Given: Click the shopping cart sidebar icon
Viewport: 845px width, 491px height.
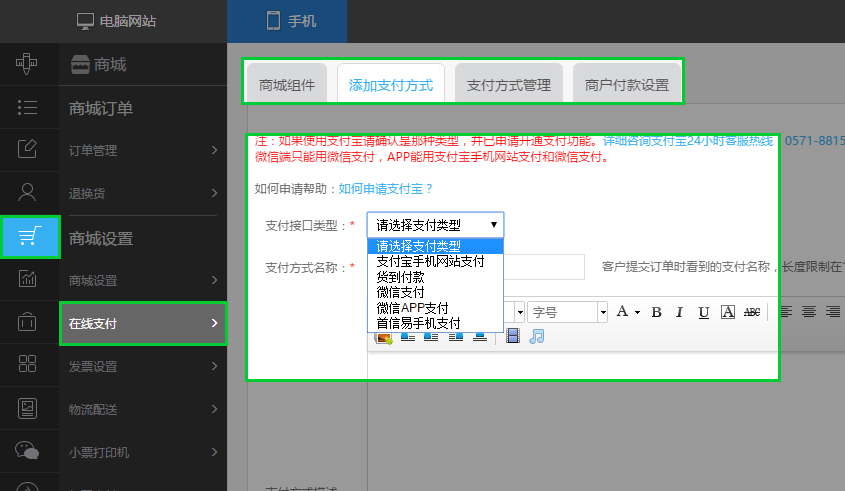Looking at the screenshot, I should (x=29, y=236).
